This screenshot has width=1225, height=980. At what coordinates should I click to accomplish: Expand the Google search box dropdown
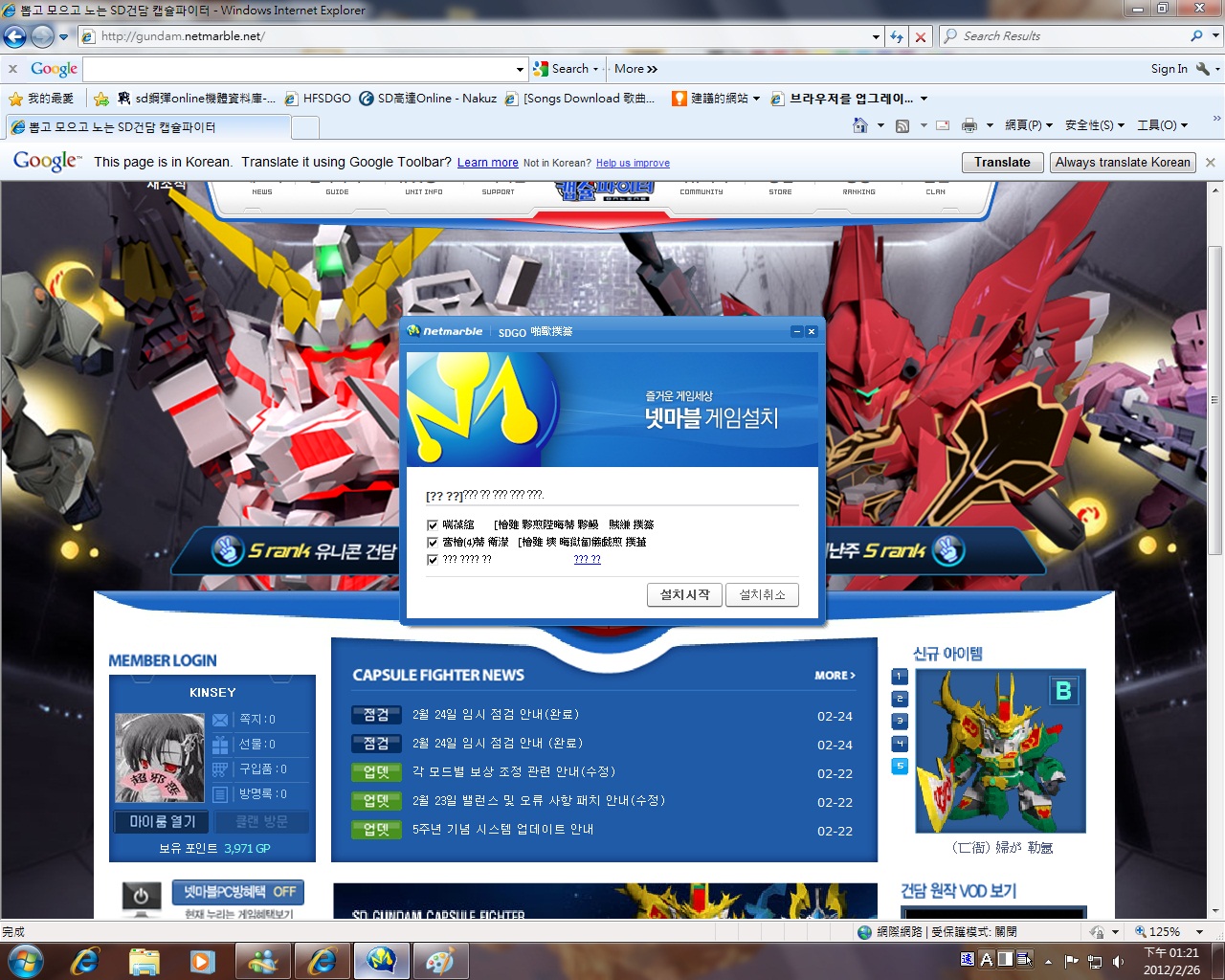point(520,69)
